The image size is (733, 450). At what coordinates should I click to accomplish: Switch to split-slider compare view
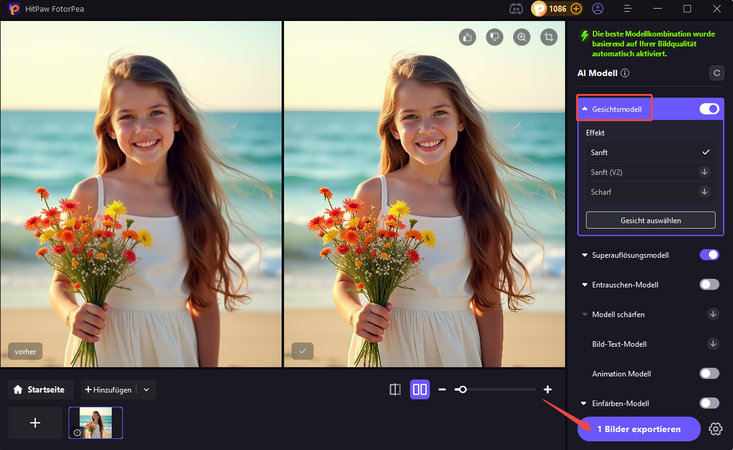(x=395, y=389)
